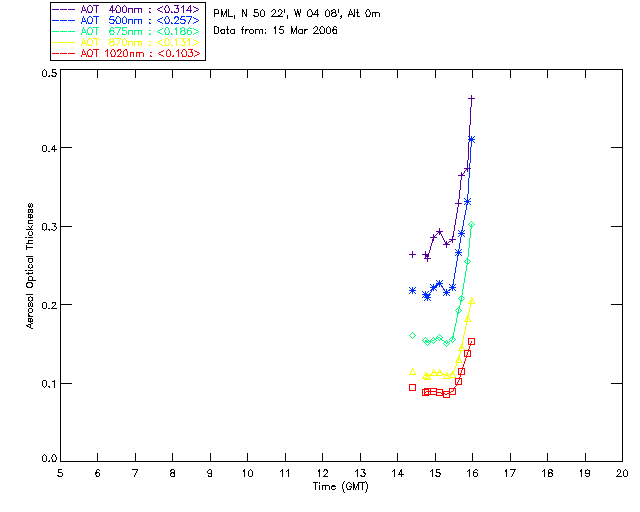This screenshot has height=512, width=640.
Task: Click the x-axis tick label 18
Action: [547, 473]
